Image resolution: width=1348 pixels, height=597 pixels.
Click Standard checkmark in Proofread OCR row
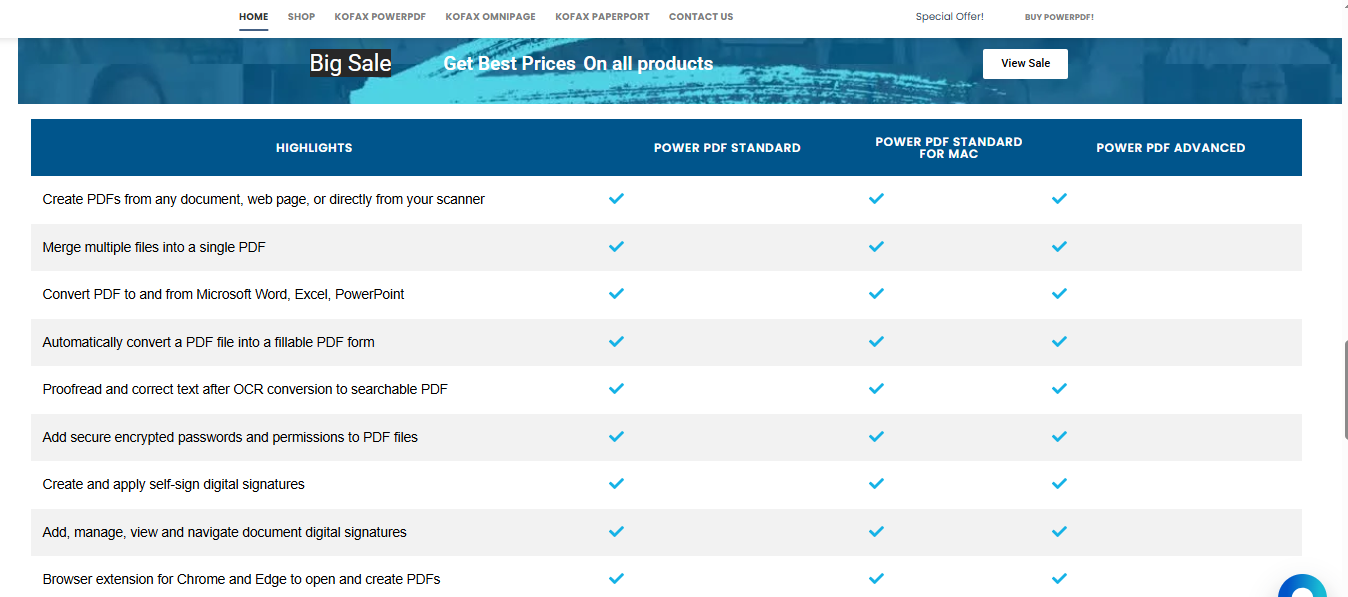(x=616, y=389)
